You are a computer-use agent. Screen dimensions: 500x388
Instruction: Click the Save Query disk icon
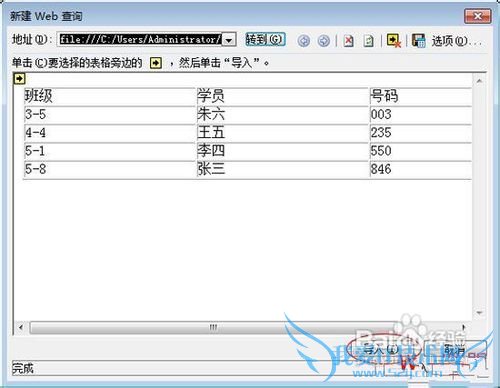point(418,41)
